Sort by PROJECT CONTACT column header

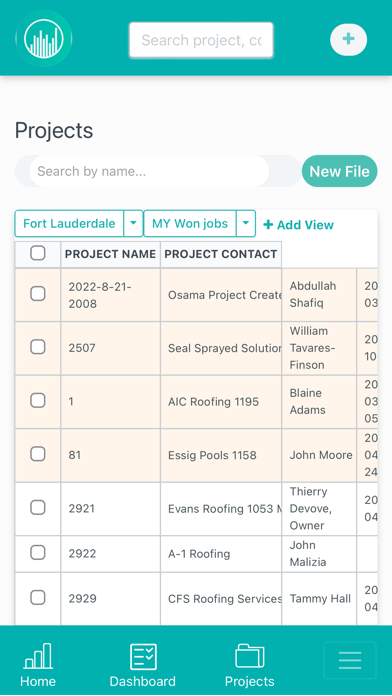click(x=221, y=254)
